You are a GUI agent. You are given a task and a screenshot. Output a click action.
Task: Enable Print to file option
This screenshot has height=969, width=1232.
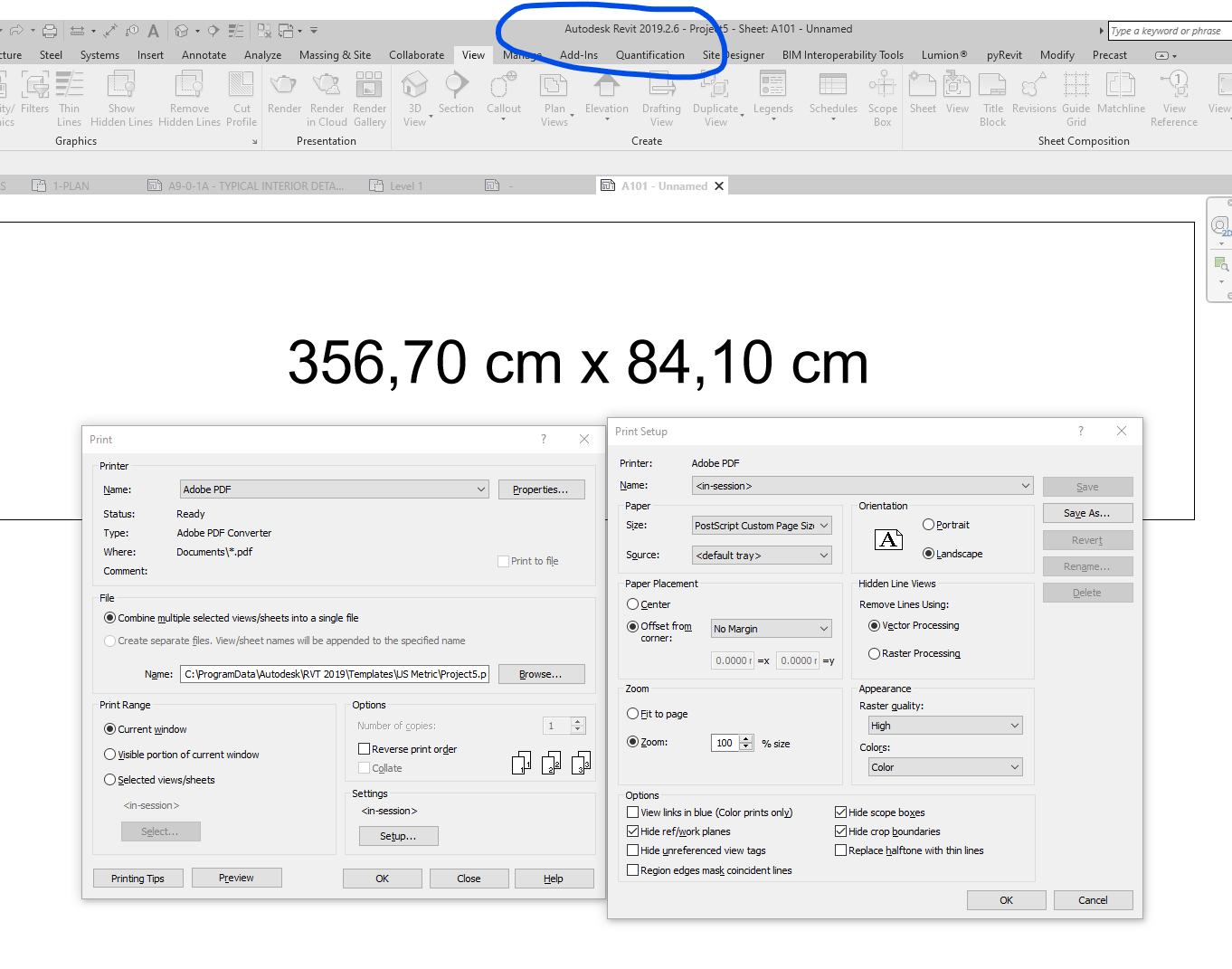pyautogui.click(x=503, y=560)
